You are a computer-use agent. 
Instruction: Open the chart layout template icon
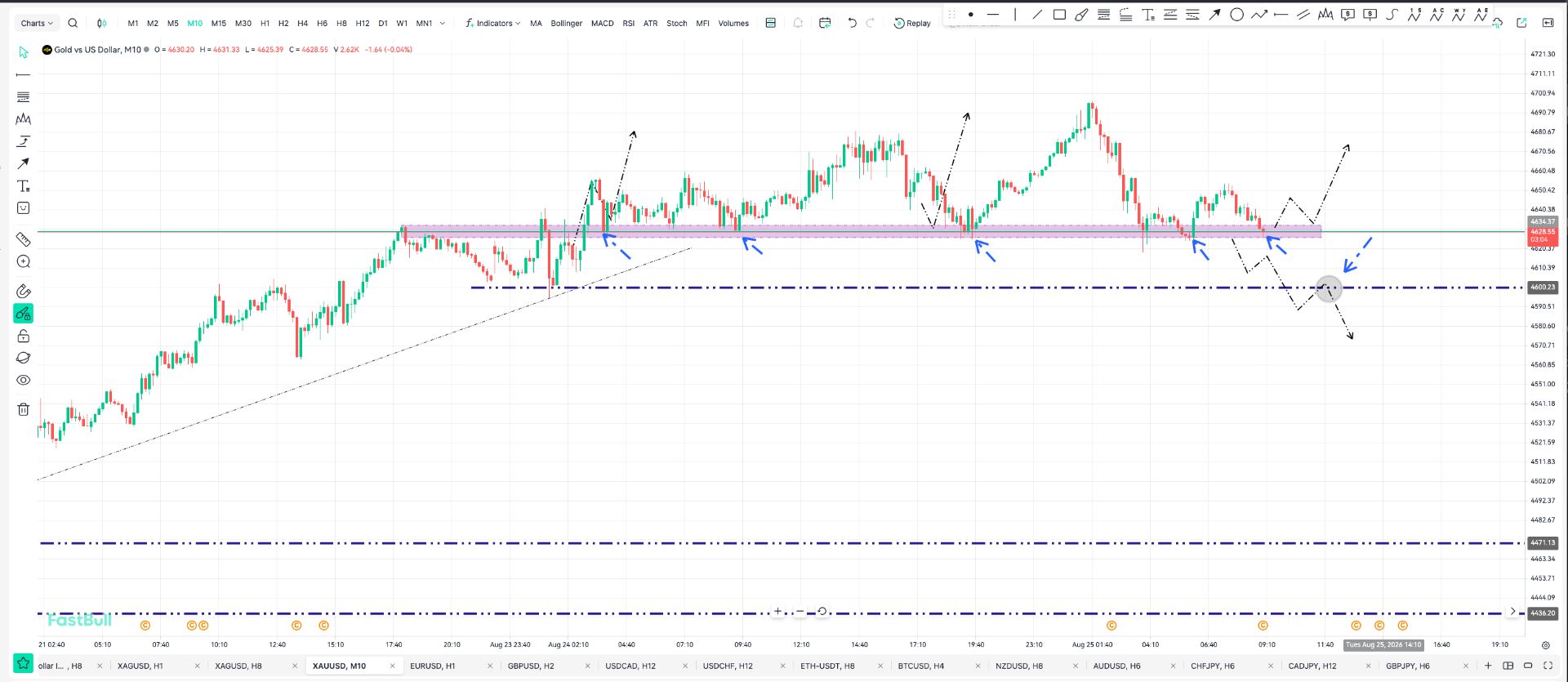coord(770,23)
